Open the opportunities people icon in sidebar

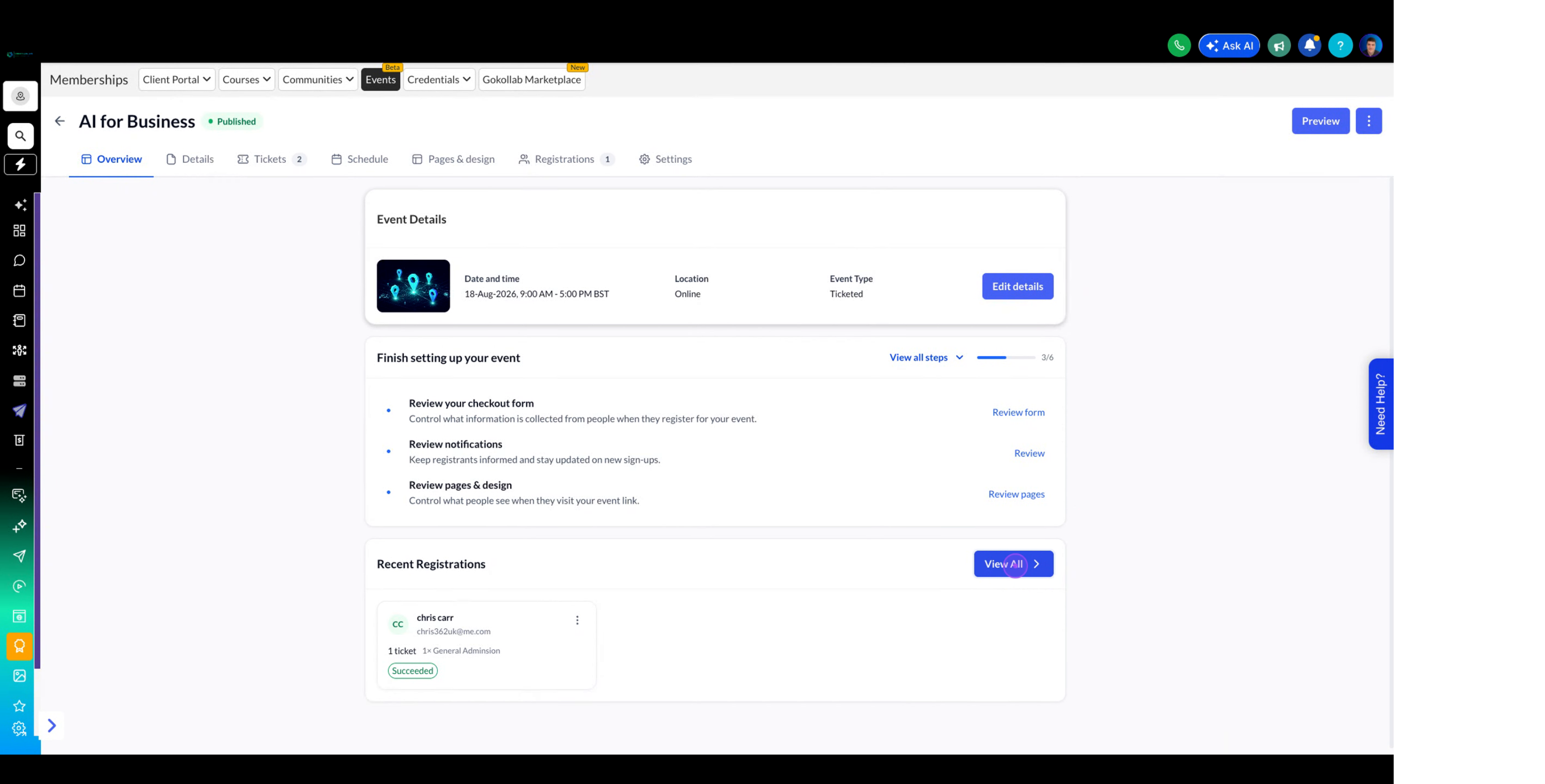20,350
